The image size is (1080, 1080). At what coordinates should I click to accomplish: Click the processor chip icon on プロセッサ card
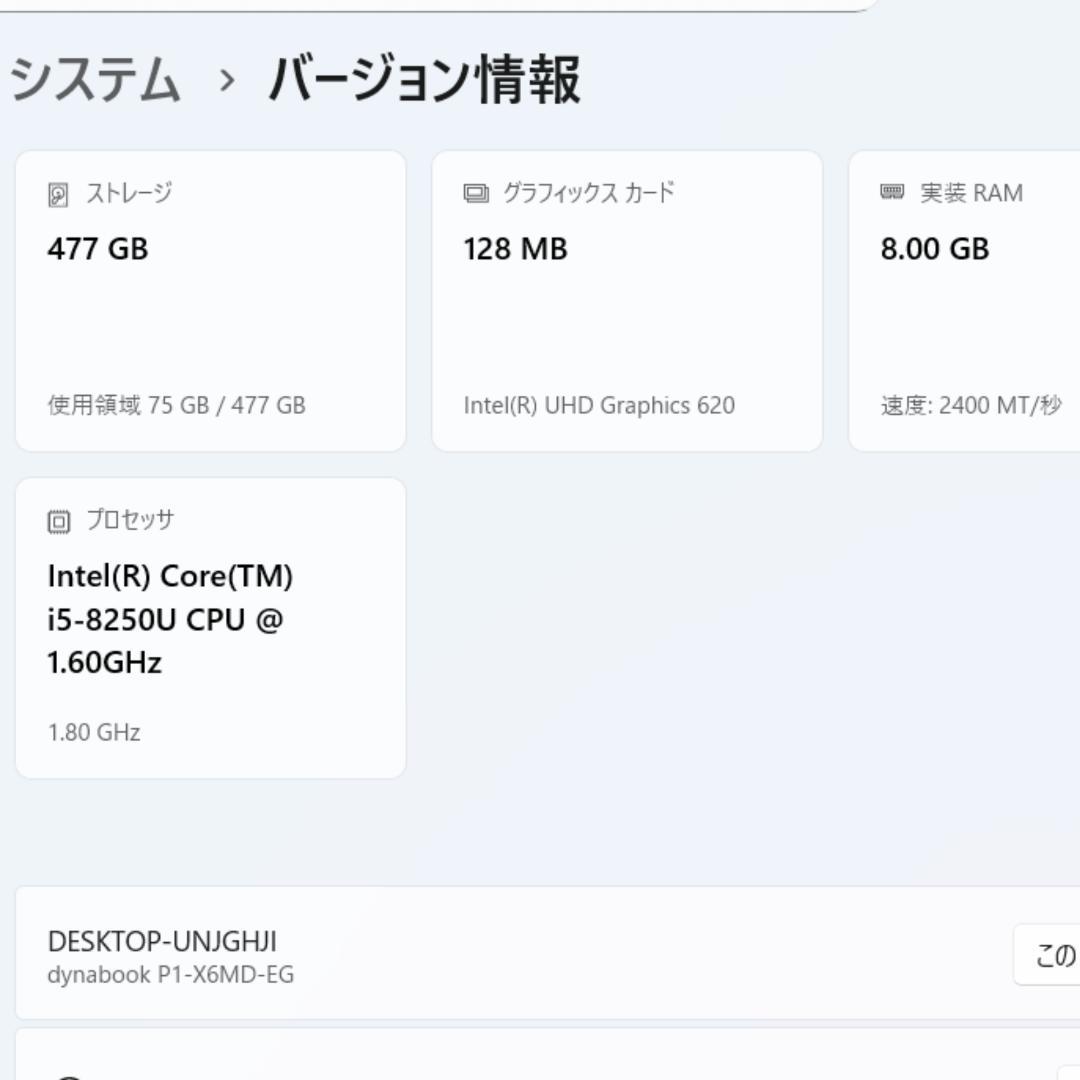[60, 519]
